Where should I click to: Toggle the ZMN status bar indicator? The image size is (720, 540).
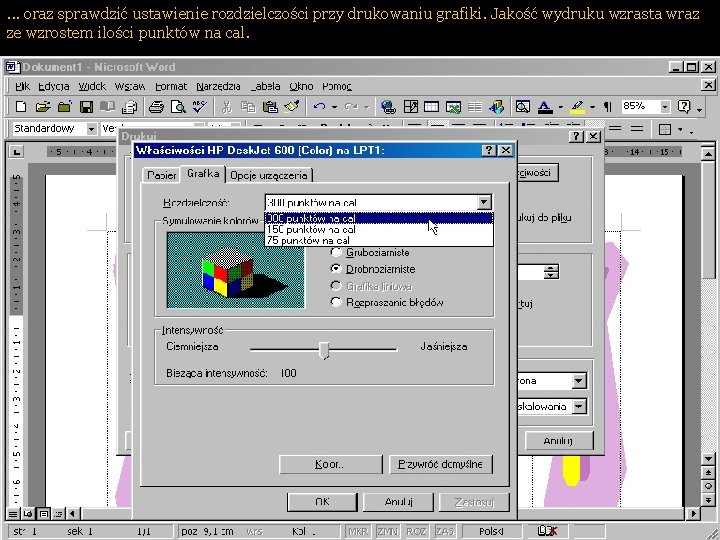(388, 531)
